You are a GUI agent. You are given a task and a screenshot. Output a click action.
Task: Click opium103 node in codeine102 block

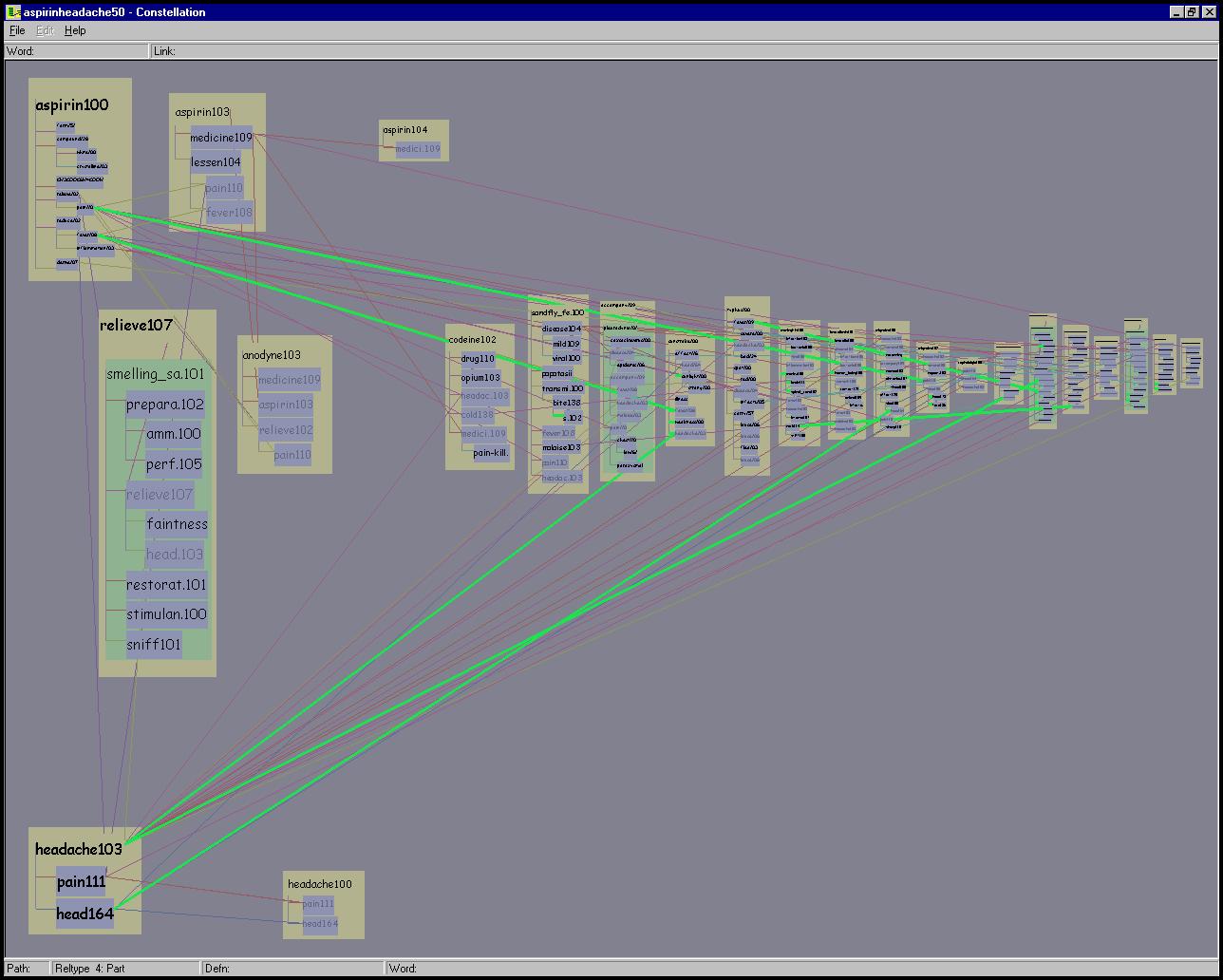click(480, 378)
